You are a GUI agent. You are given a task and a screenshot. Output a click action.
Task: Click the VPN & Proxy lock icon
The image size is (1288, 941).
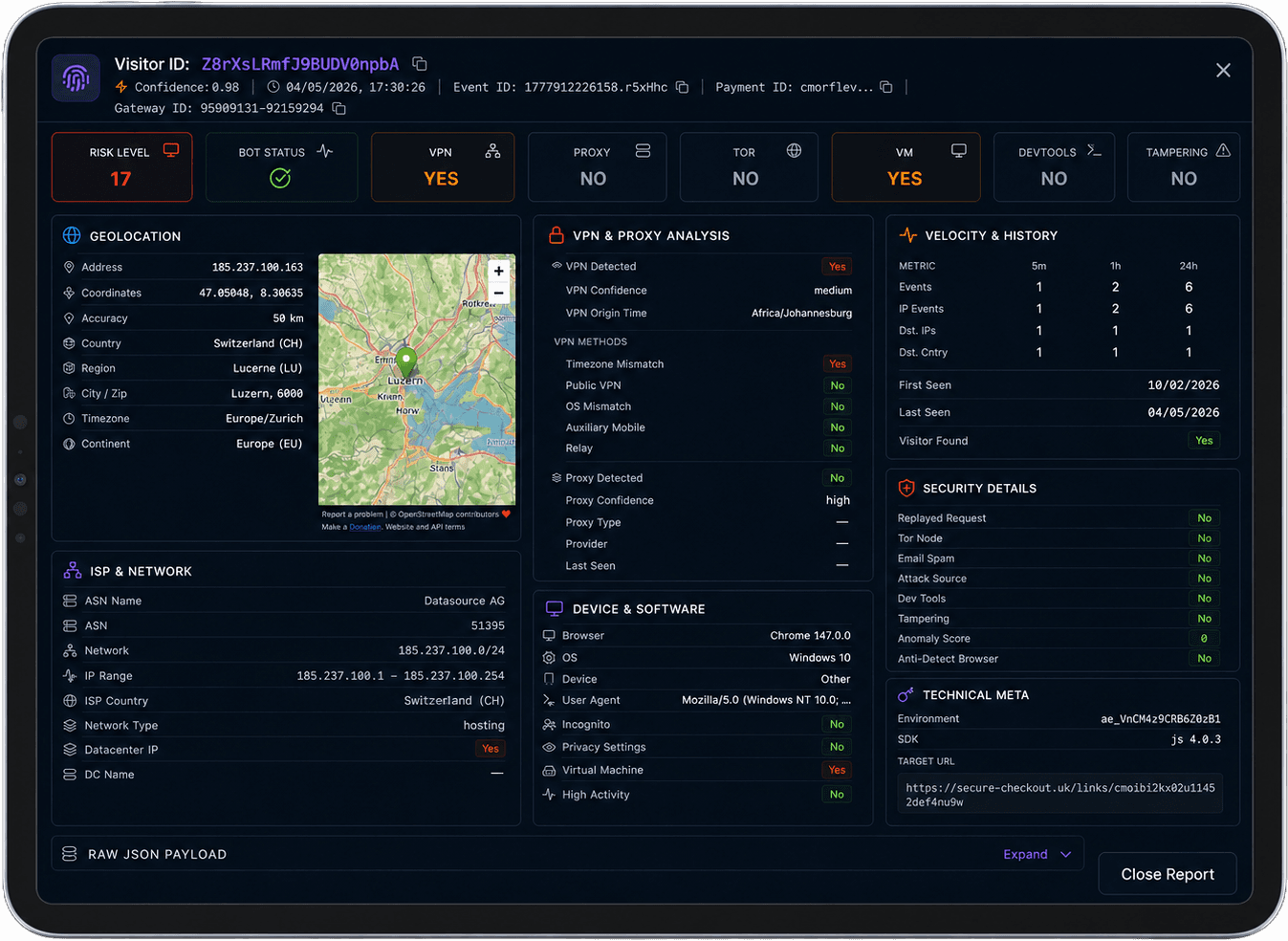click(x=556, y=234)
